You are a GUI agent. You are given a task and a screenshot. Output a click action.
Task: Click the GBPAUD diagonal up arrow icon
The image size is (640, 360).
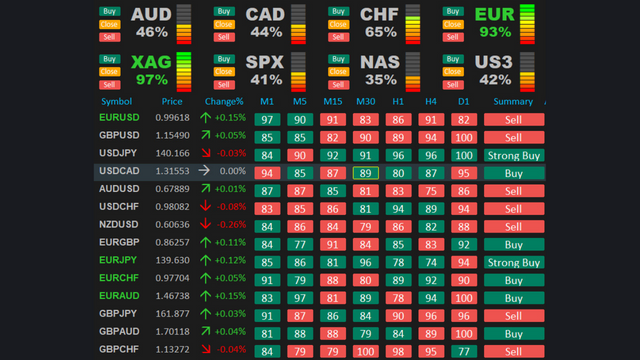[x=206, y=331]
